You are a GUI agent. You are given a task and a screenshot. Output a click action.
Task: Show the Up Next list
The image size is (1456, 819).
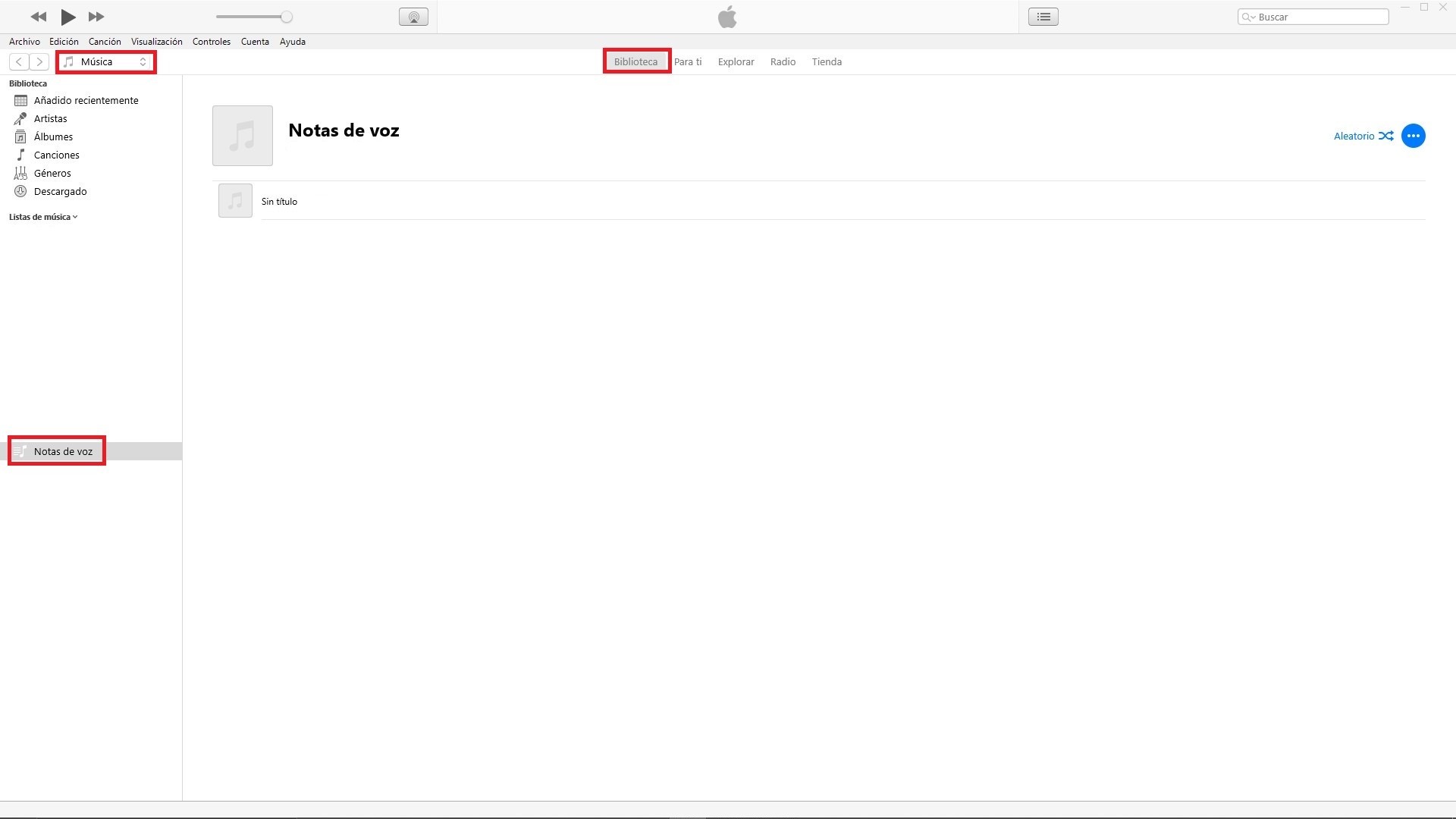point(1043,17)
